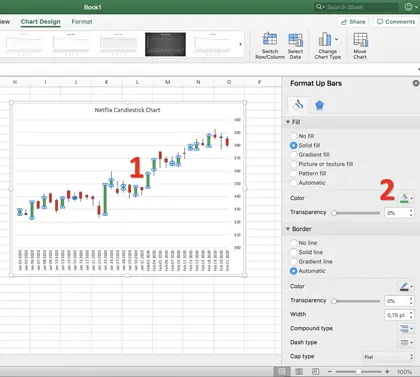Viewport: 420px width, 377px height.
Task: Switch to the Format ribbon tab
Action: (82, 22)
